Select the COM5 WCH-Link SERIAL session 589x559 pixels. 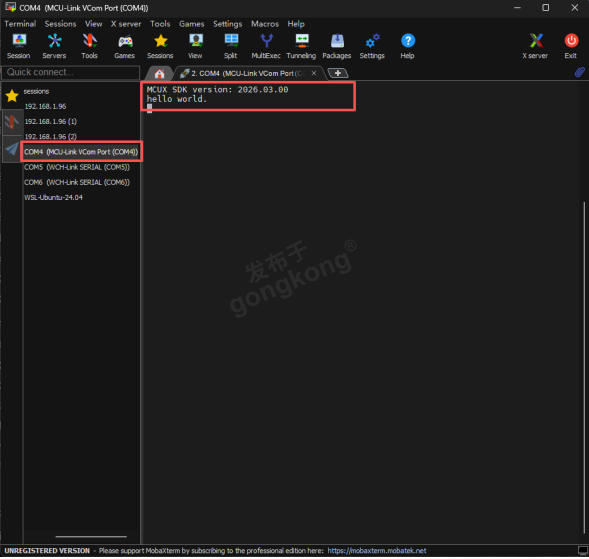77,167
